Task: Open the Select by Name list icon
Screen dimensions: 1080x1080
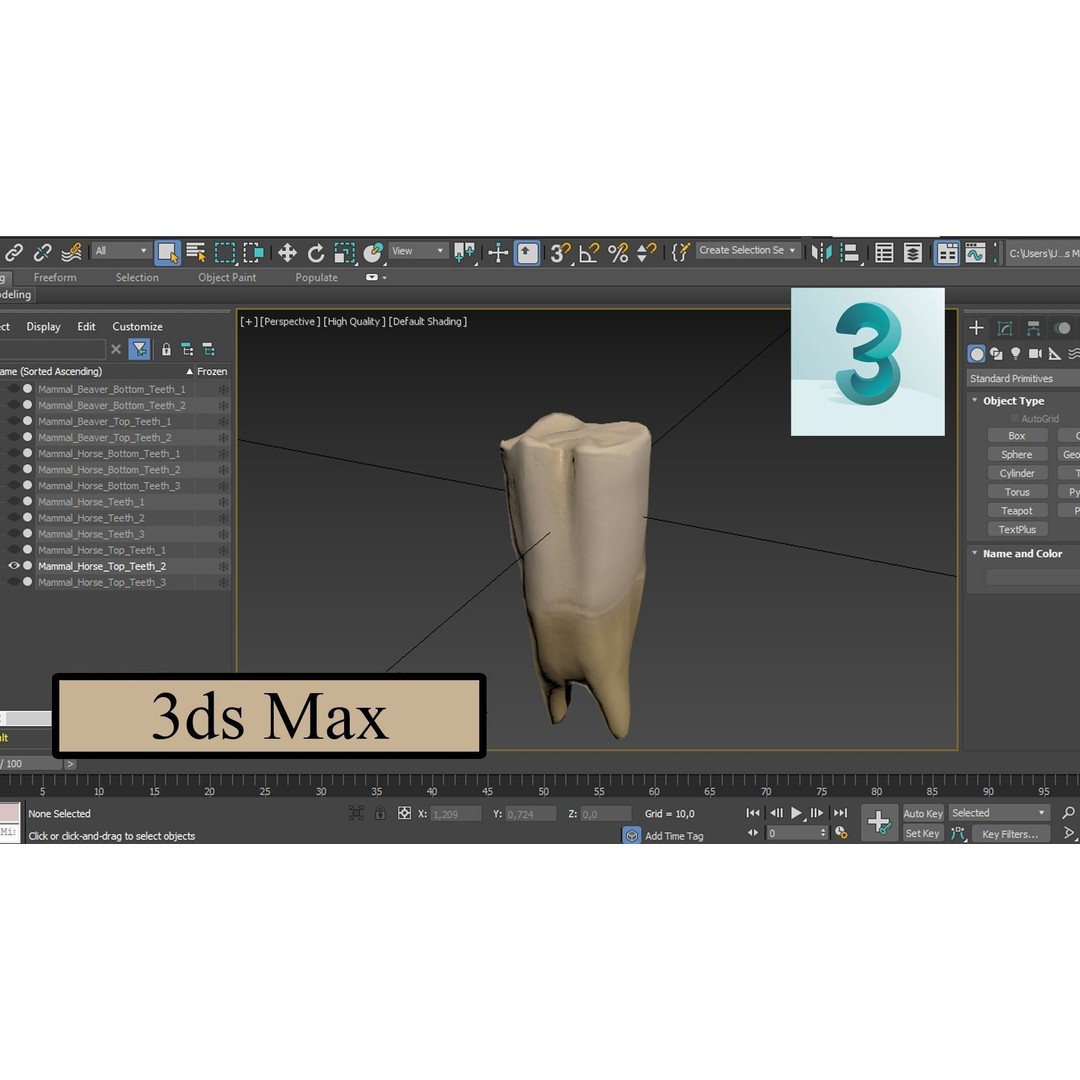Action: click(x=196, y=253)
